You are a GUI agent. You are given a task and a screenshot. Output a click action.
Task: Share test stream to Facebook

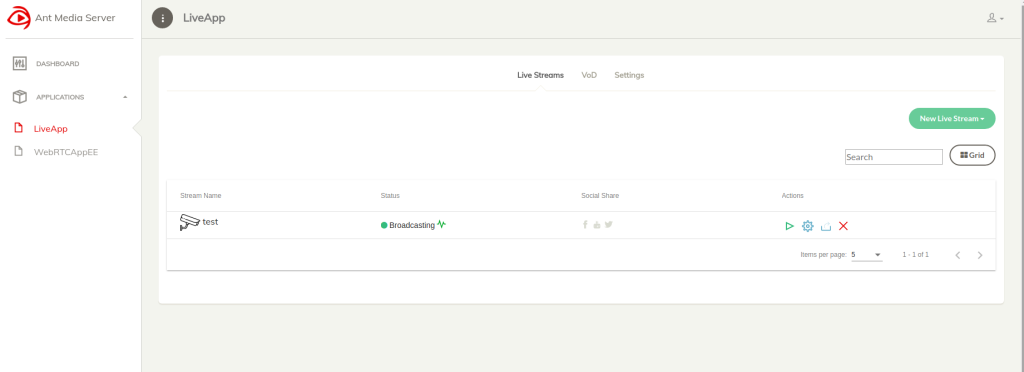click(585, 225)
